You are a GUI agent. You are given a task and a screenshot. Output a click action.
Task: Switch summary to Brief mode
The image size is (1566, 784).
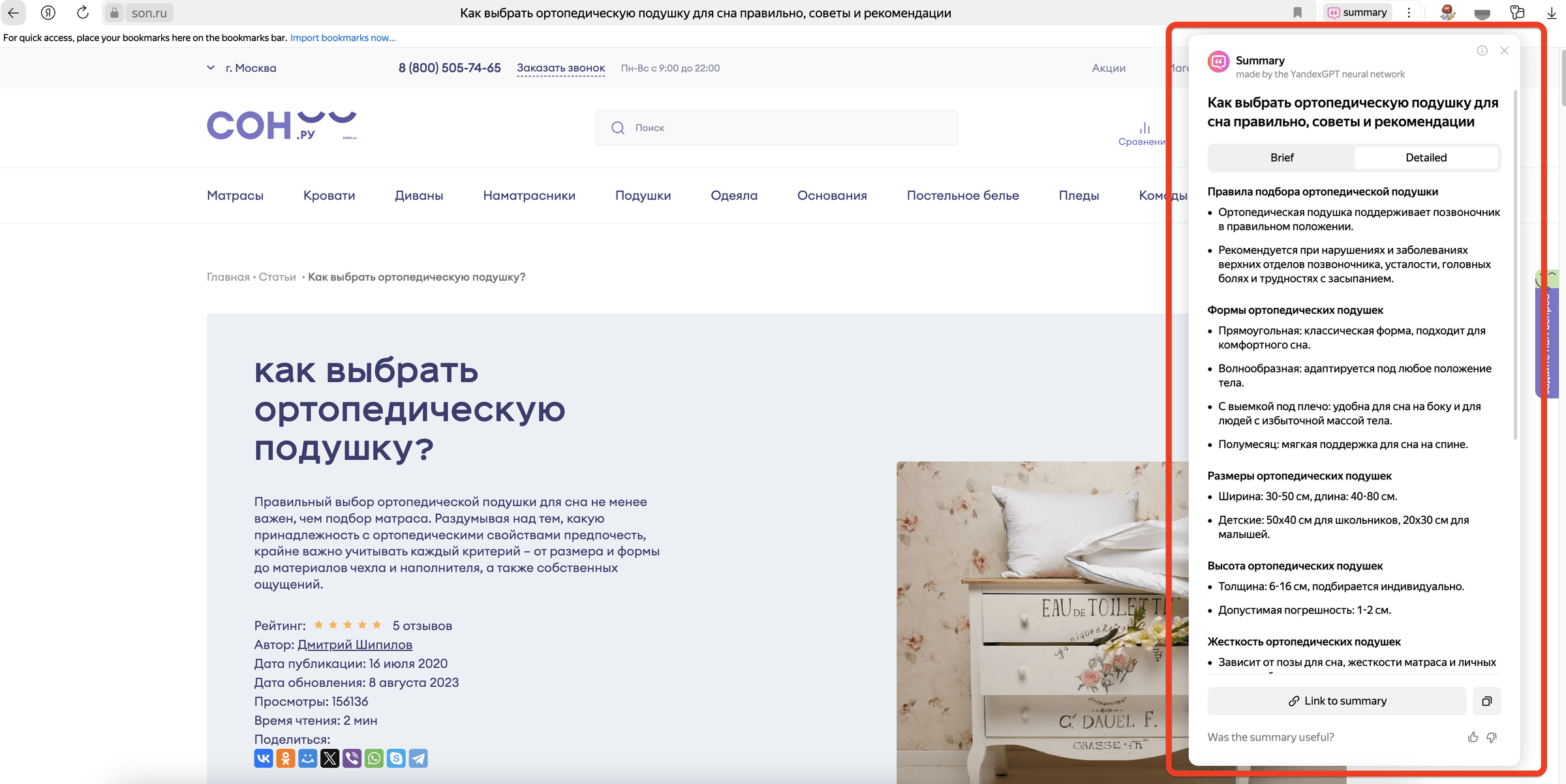(x=1282, y=158)
